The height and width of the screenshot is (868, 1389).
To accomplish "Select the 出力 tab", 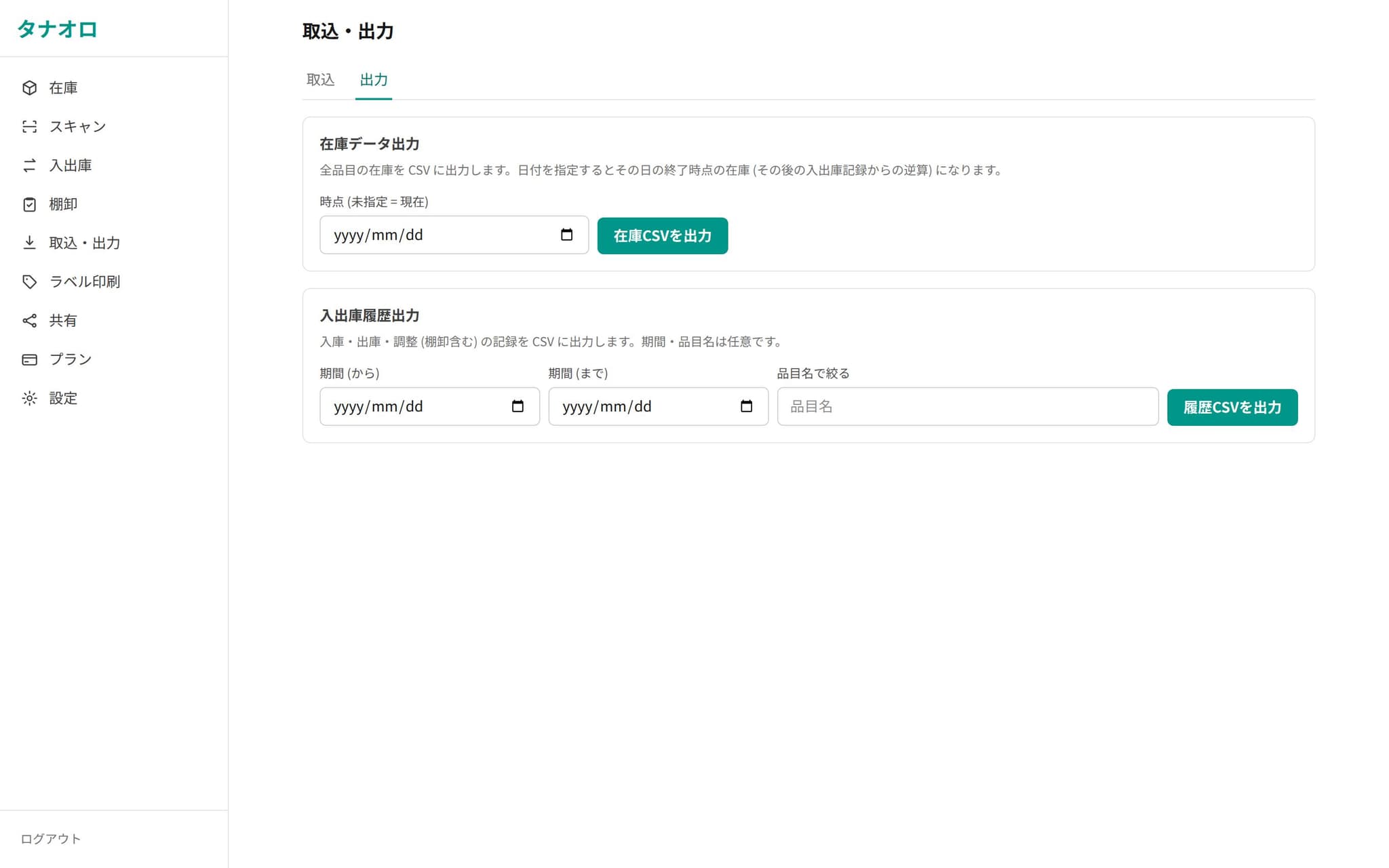I will [374, 80].
